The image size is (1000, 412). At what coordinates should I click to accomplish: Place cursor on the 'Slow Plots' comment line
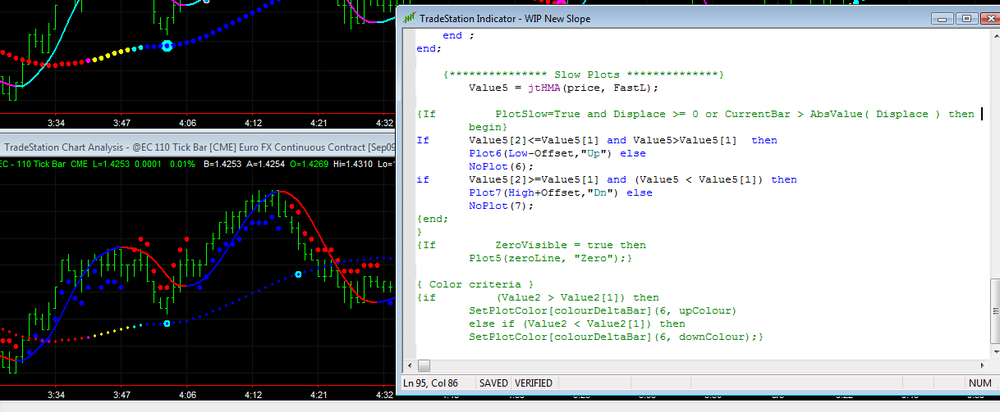[x=584, y=75]
